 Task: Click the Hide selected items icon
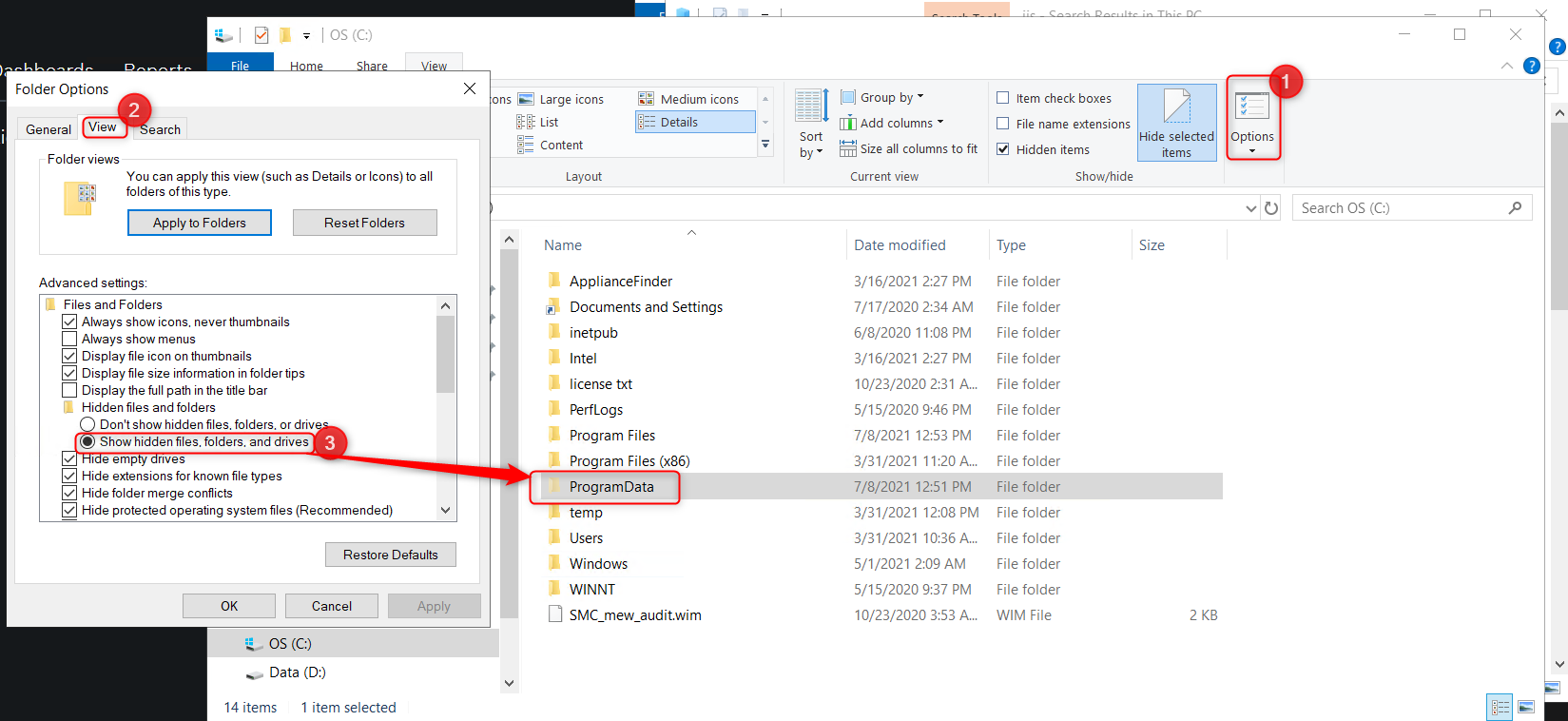click(1176, 122)
